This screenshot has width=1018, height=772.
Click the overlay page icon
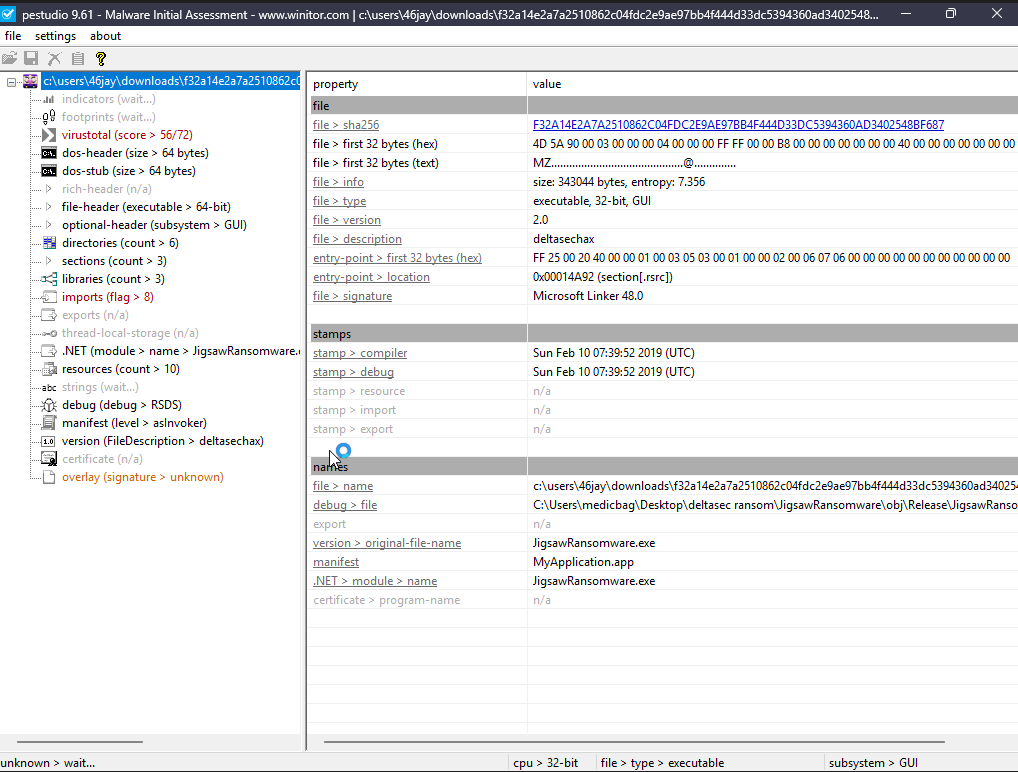[x=49, y=477]
